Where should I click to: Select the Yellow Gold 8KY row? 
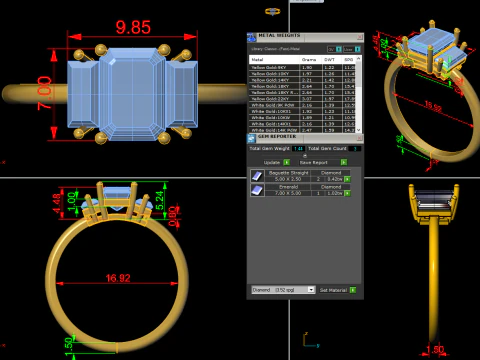[x=302, y=67]
